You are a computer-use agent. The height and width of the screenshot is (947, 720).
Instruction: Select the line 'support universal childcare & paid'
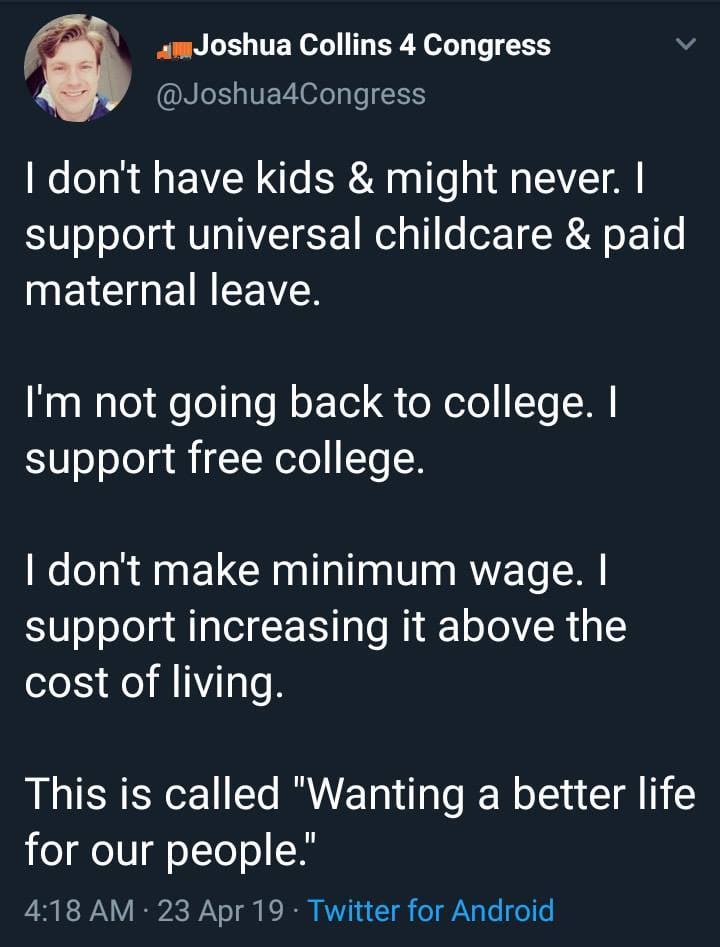coord(355,236)
